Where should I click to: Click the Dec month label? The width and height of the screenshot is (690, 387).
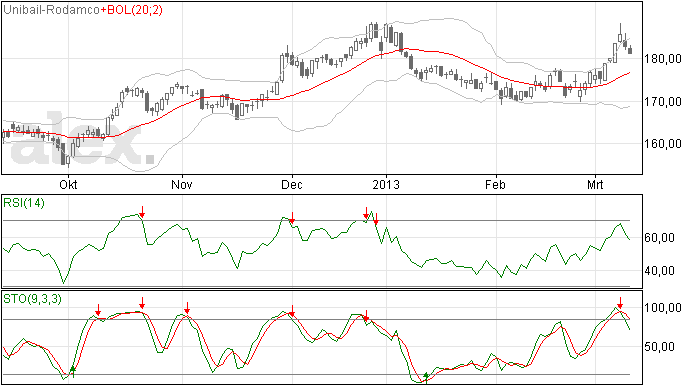click(292, 184)
